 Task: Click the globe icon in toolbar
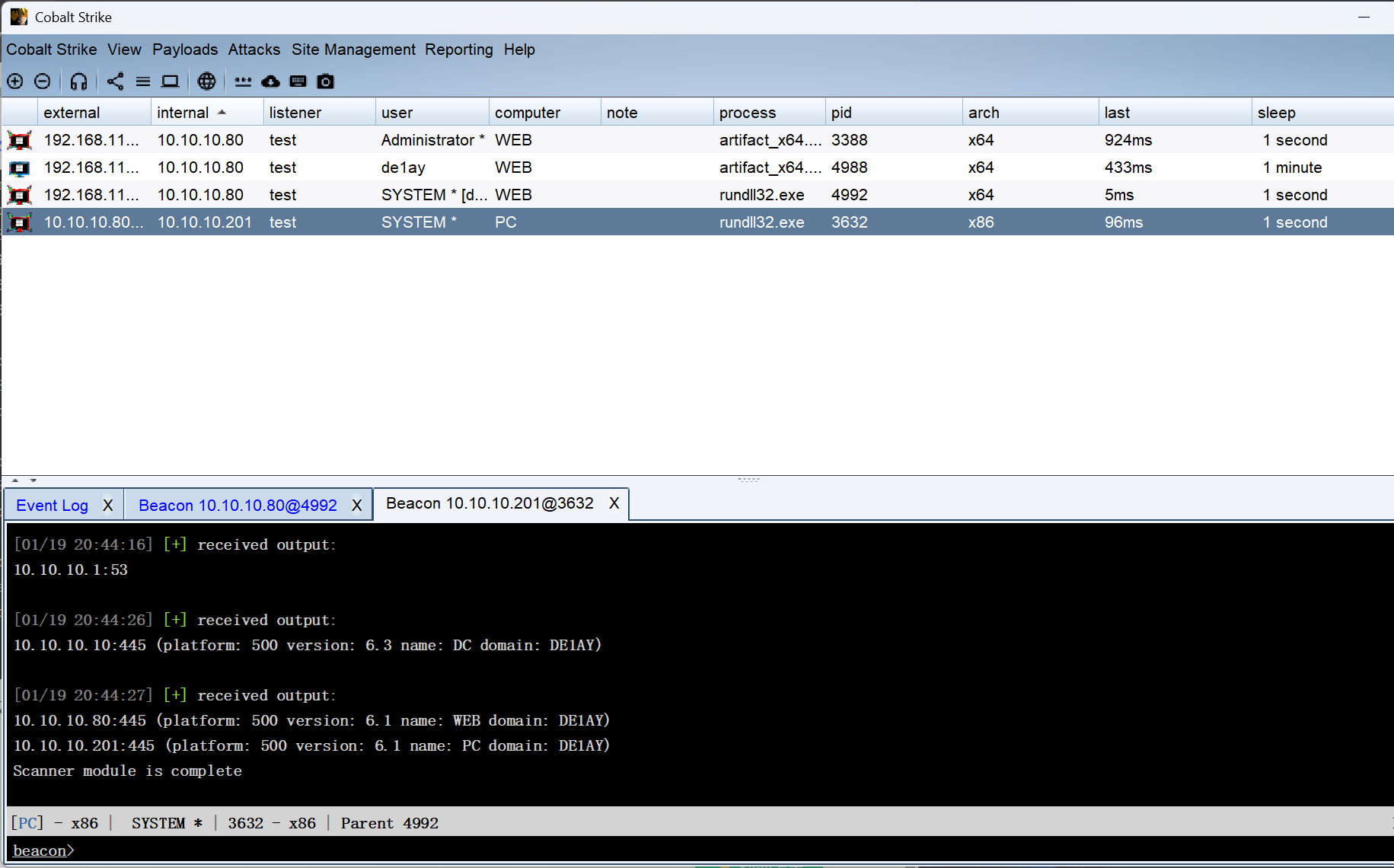coord(206,81)
